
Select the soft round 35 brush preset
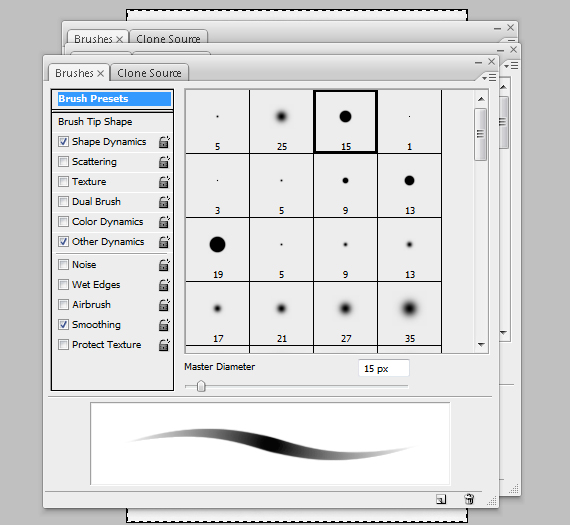409,313
